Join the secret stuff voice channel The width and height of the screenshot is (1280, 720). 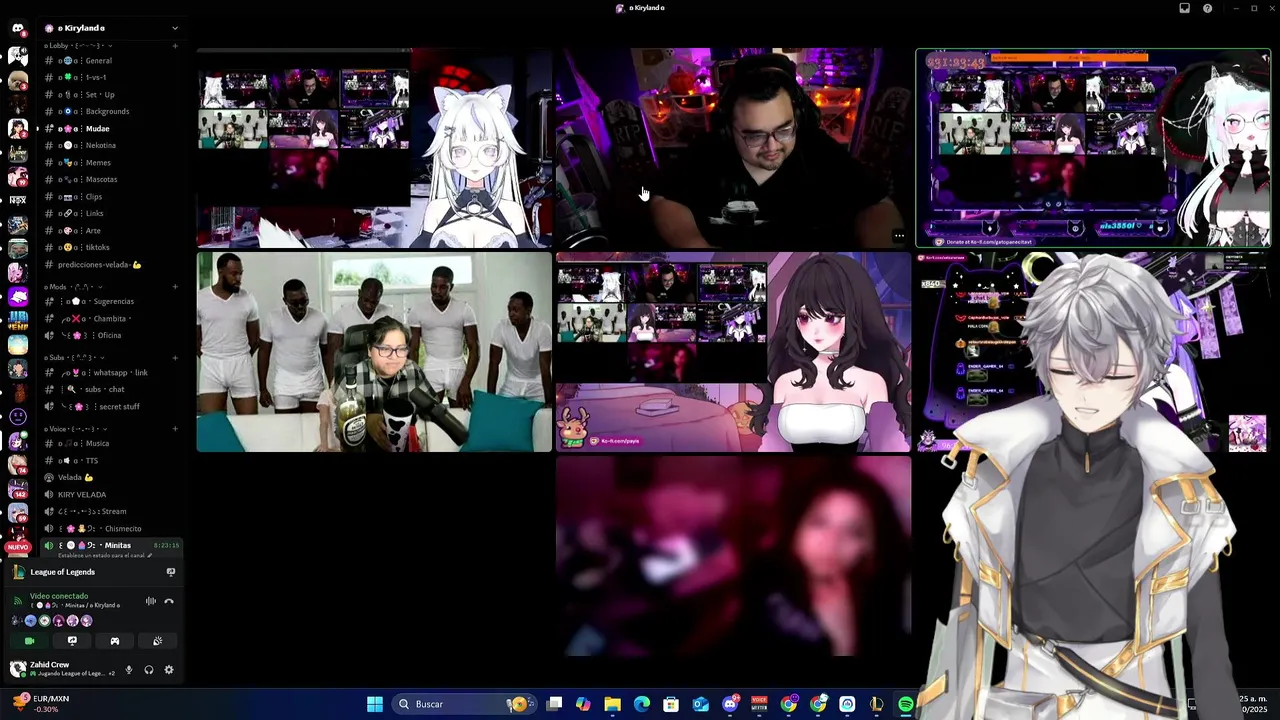click(x=110, y=406)
